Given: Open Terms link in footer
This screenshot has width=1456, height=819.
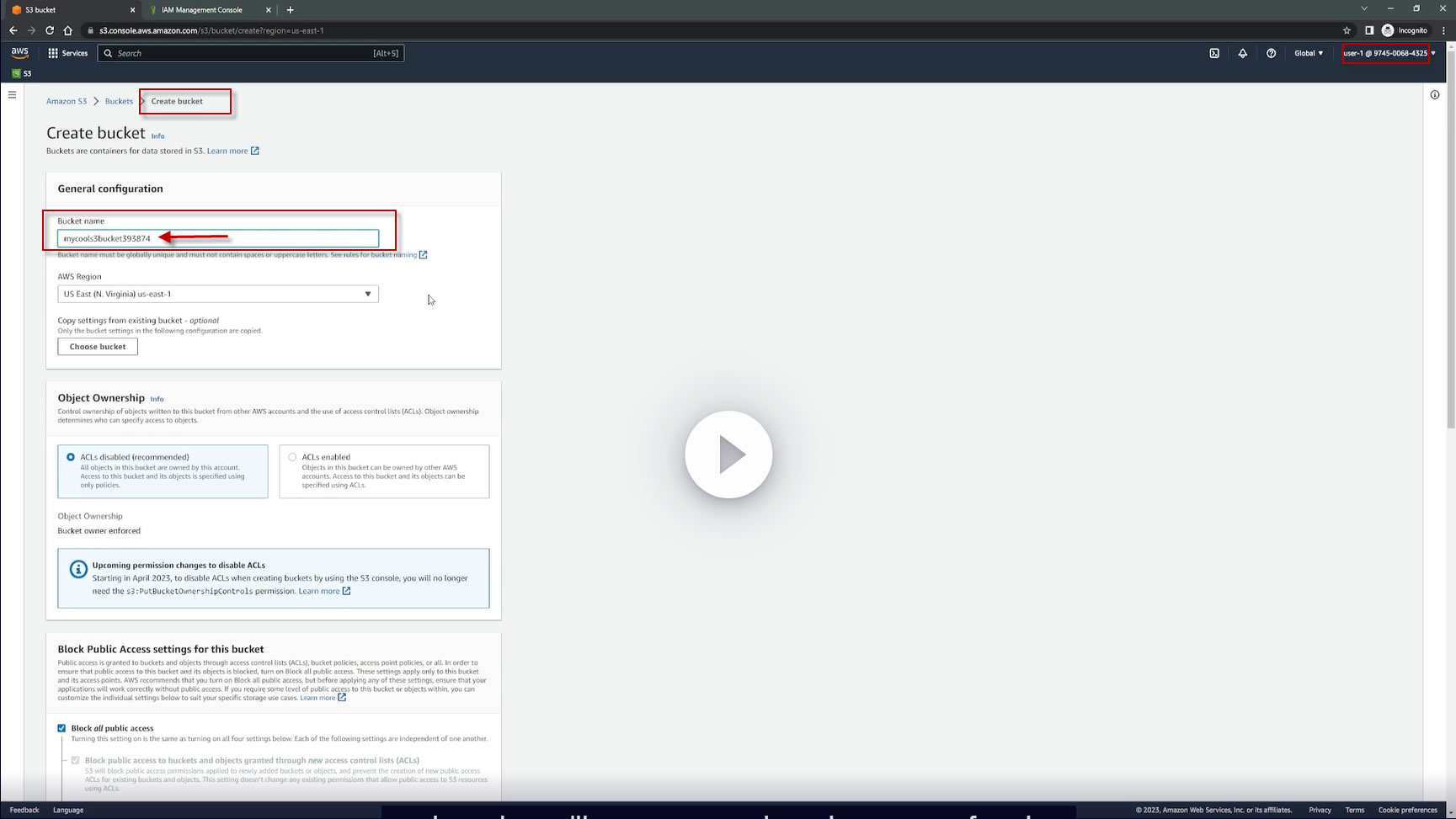Looking at the screenshot, I should [x=1355, y=810].
